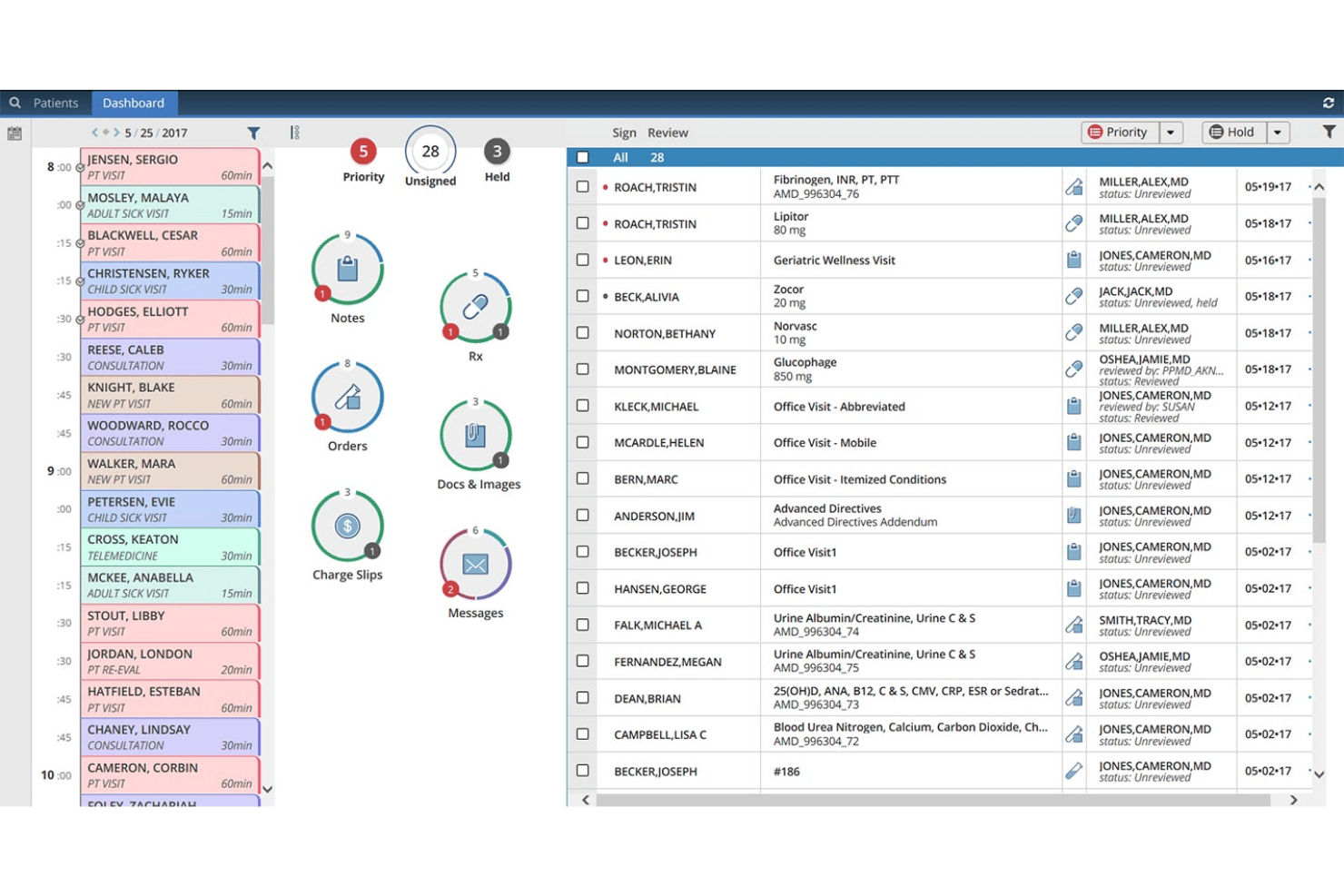1344x896 pixels.
Task: Open CROSS, KEATON telemedicine appointment
Action: point(170,546)
